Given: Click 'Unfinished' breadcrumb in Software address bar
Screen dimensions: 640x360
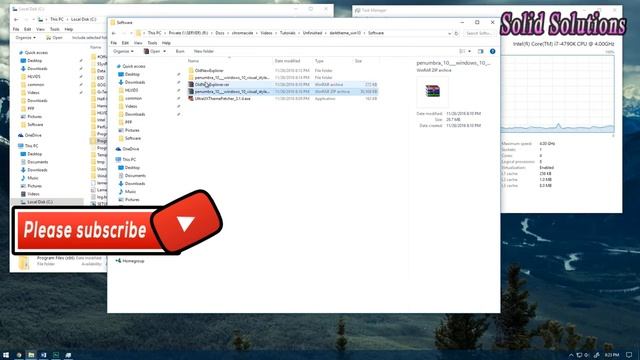Looking at the screenshot, I should tap(312, 33).
